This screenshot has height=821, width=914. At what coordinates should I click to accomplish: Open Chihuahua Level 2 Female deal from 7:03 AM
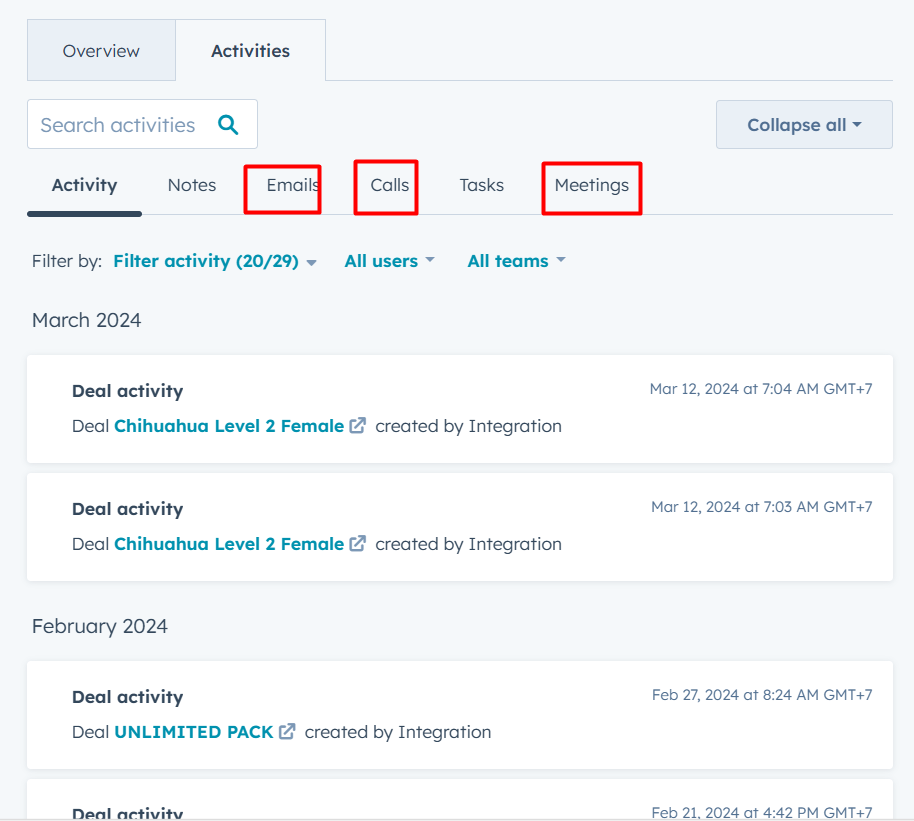tap(229, 544)
